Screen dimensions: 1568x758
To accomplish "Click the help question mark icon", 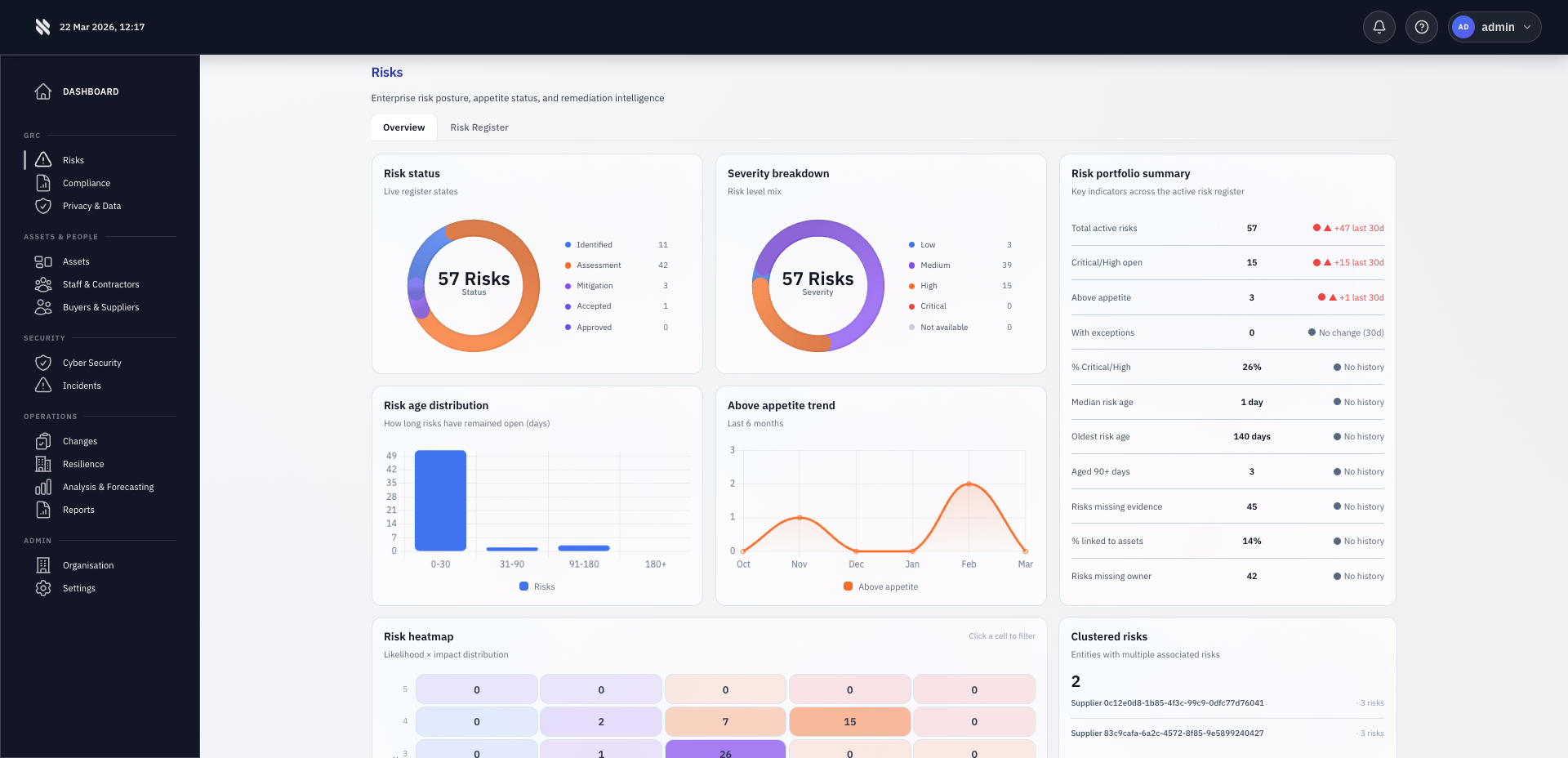I will 1421,27.
